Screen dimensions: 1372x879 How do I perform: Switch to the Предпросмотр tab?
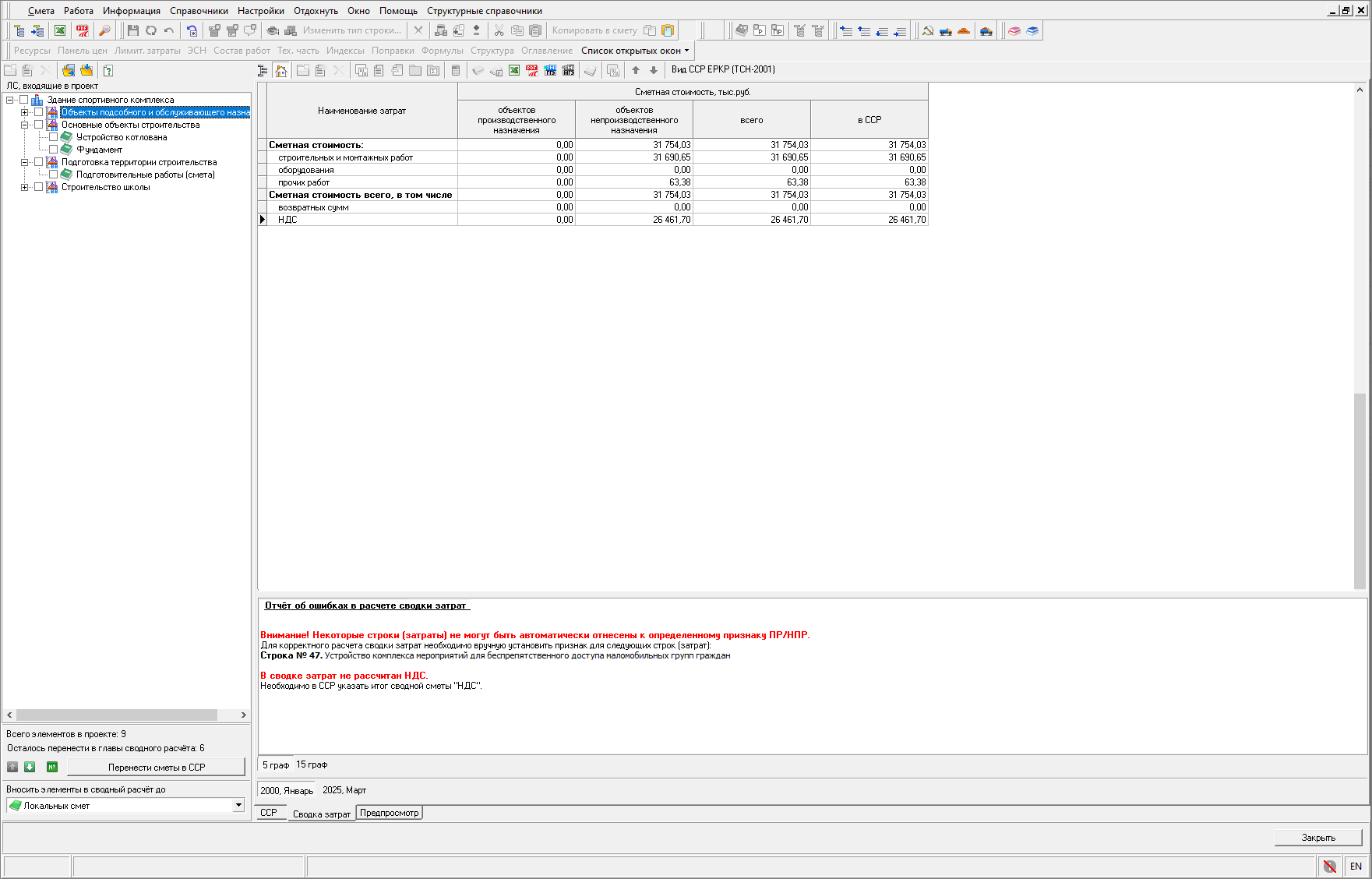click(389, 813)
